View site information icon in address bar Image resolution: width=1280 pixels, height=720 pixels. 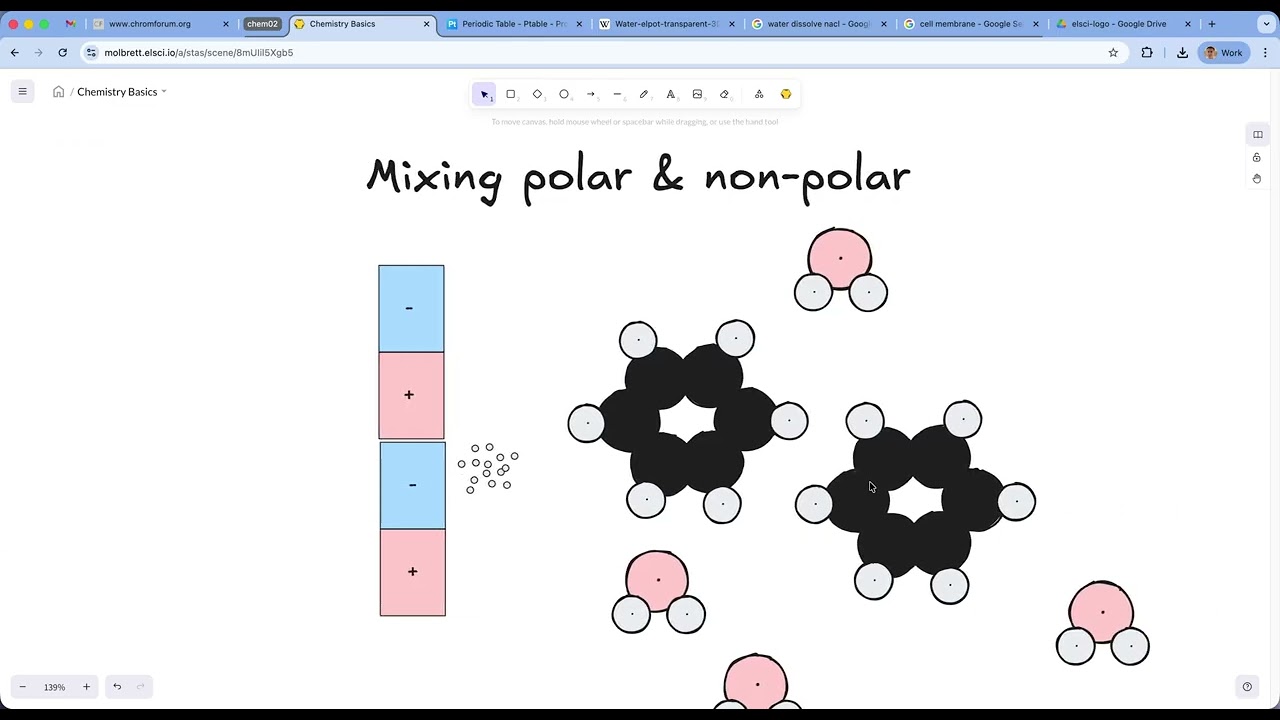tap(91, 53)
